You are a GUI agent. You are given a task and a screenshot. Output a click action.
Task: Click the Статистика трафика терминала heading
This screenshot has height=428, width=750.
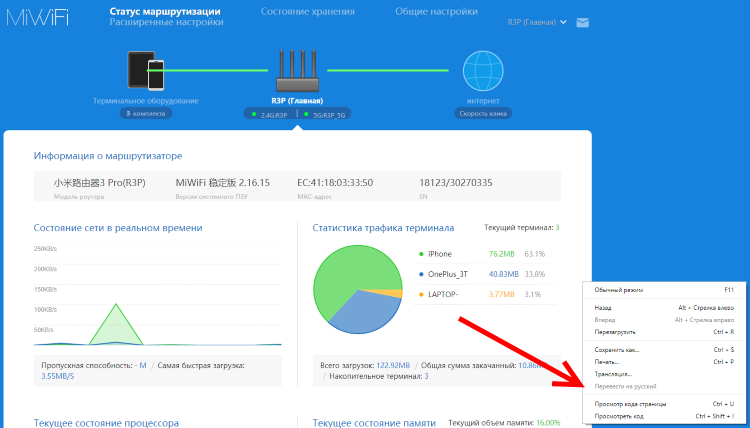pyautogui.click(x=383, y=228)
